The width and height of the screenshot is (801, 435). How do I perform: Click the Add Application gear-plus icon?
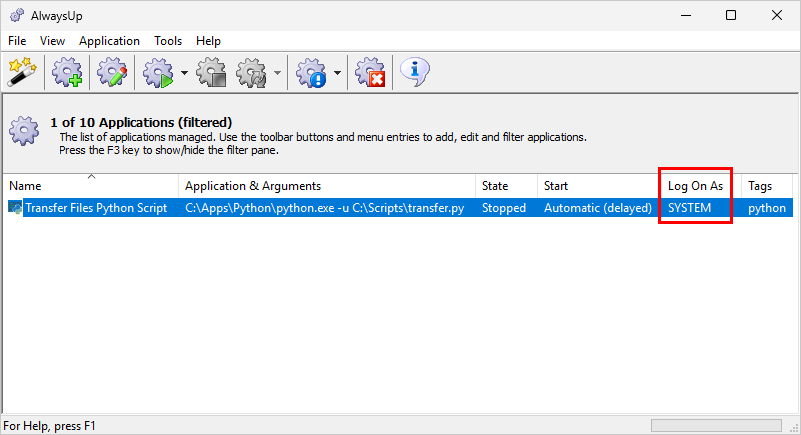pos(67,72)
